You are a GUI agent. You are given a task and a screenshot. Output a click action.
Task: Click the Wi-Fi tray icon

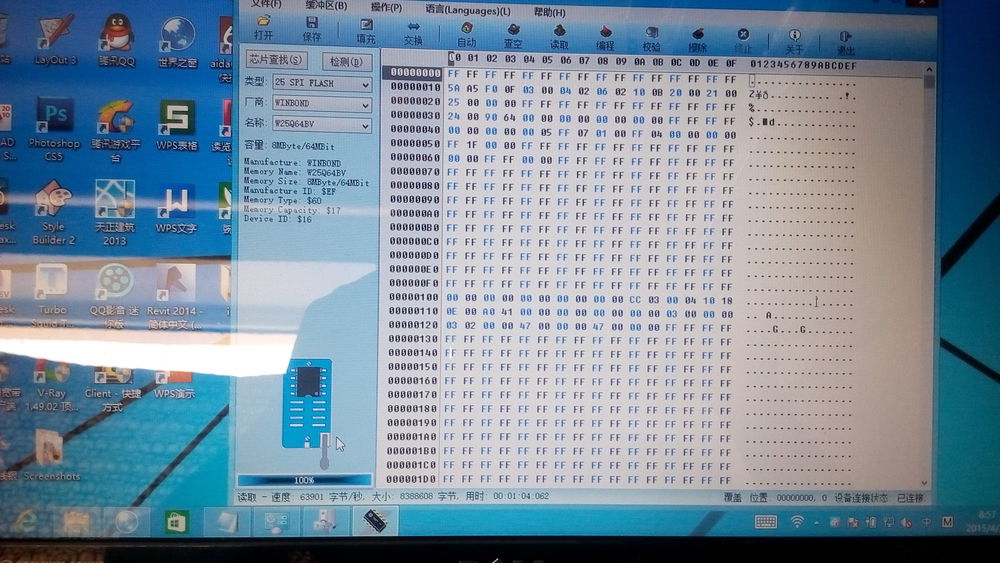pyautogui.click(x=797, y=522)
